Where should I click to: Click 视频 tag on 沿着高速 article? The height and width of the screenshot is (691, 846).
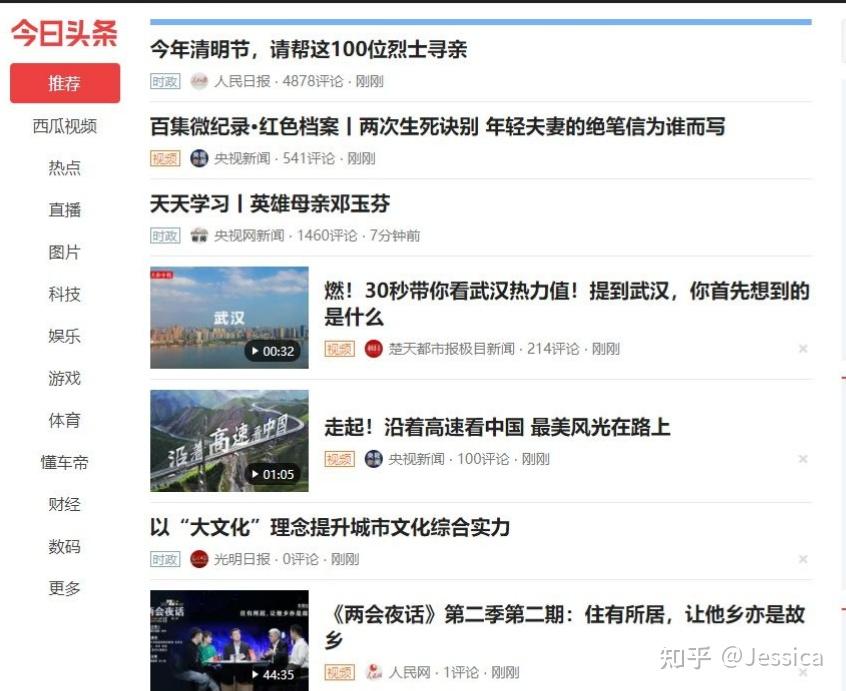point(339,459)
